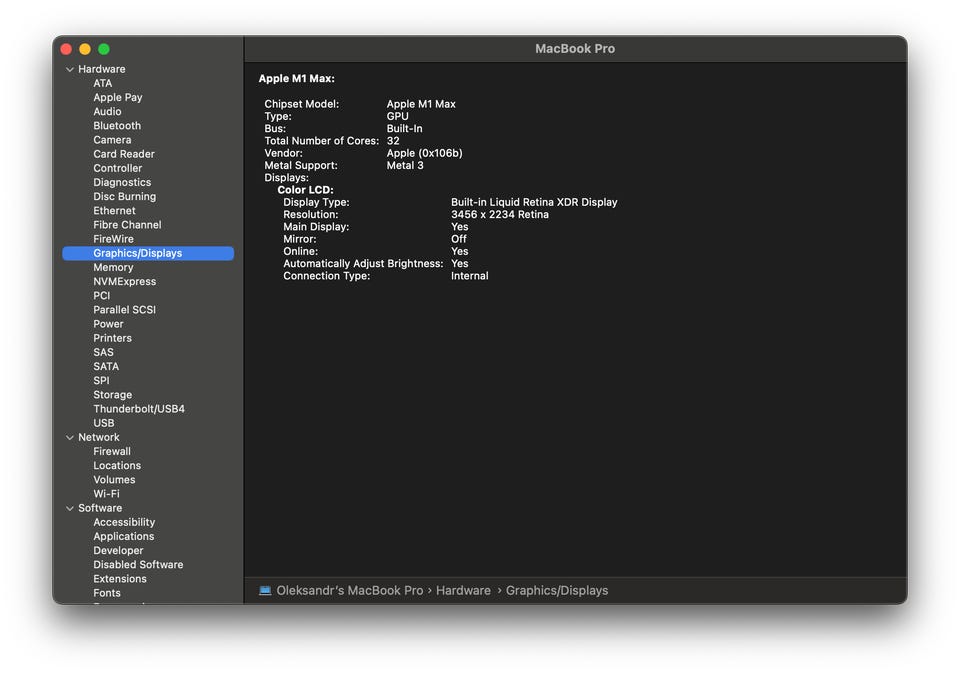Select NVMExpress in the sidebar
Screen dimensions: 960x674
click(124, 282)
